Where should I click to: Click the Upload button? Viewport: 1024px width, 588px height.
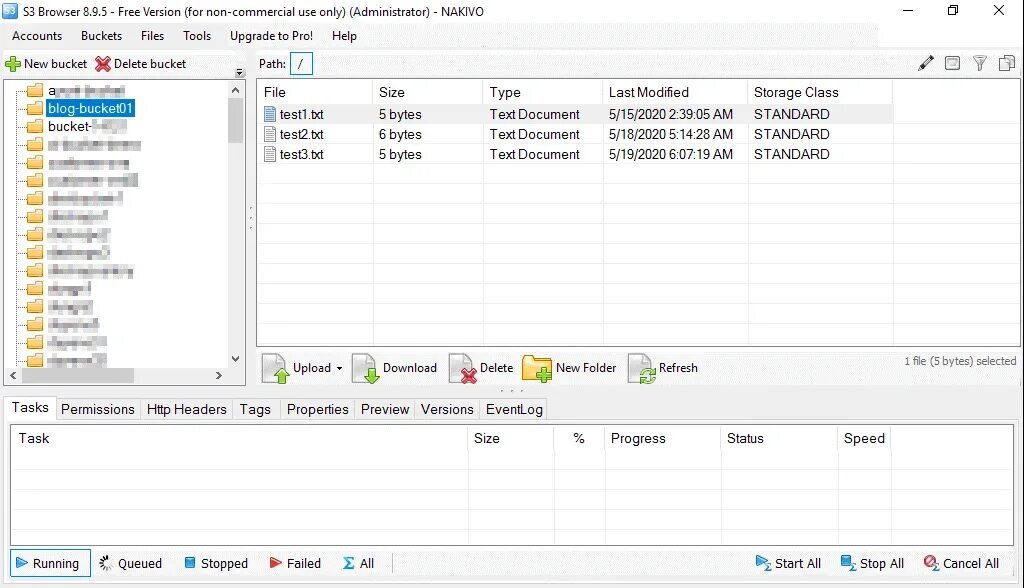(x=297, y=368)
